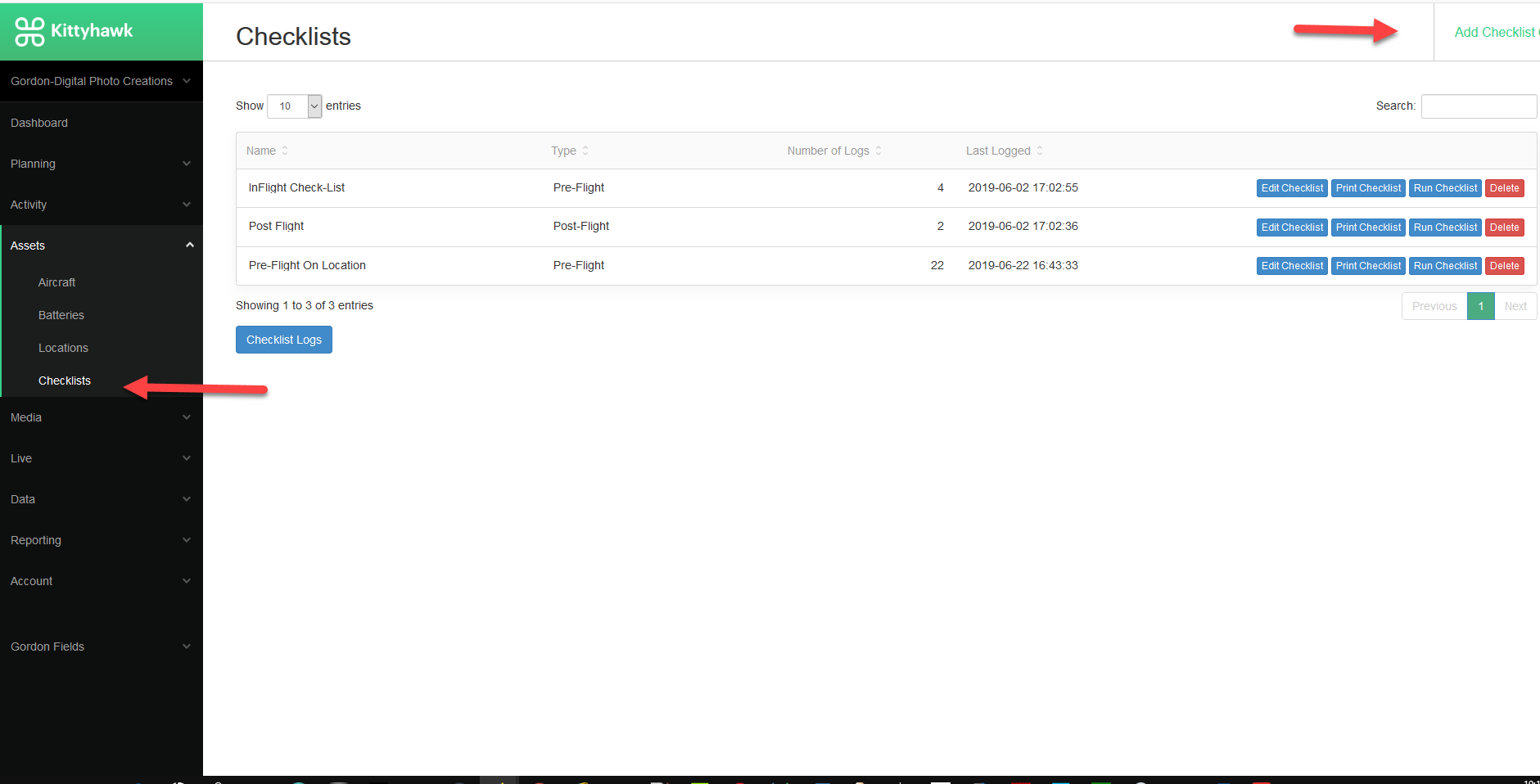Expand the Planning menu

point(101,164)
